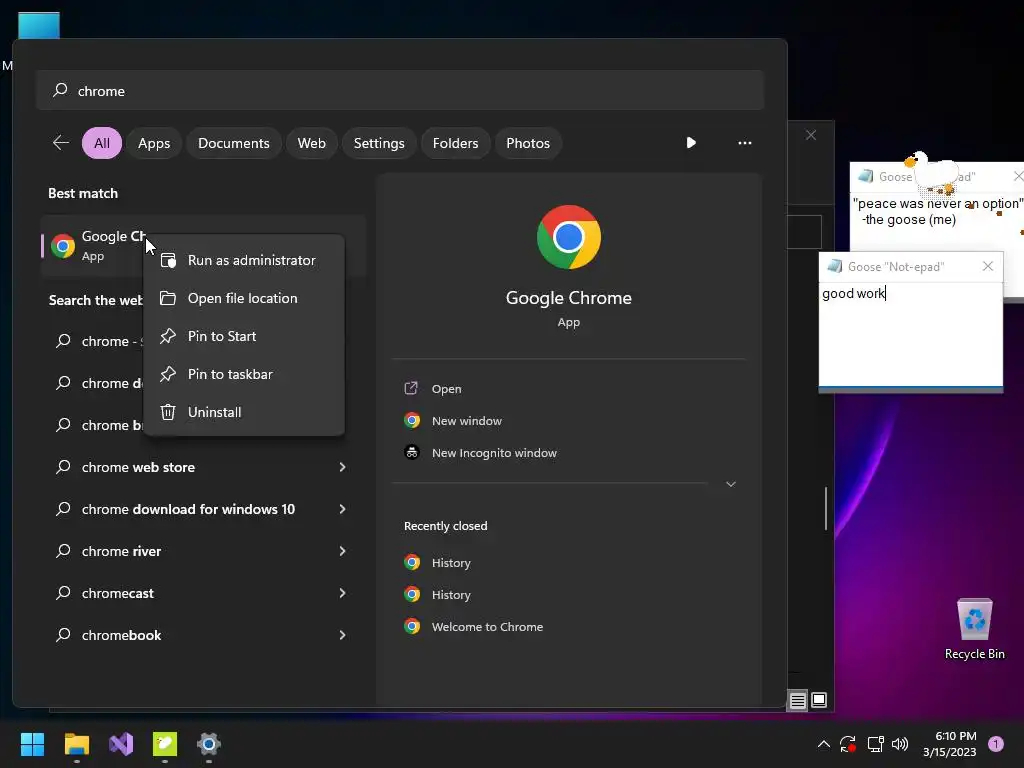Image resolution: width=1024 pixels, height=768 pixels.
Task: Open Google Chrome from the preview pane
Action: point(446,389)
